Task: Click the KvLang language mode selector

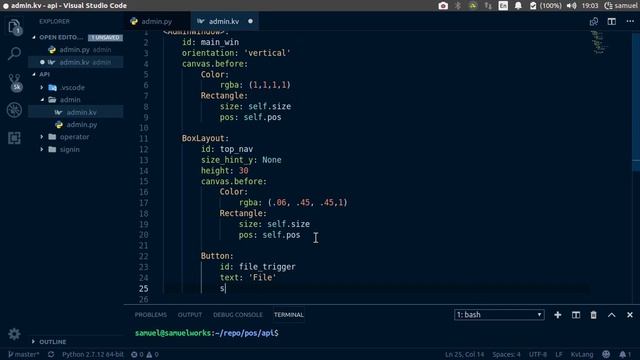Action: (x=582, y=354)
